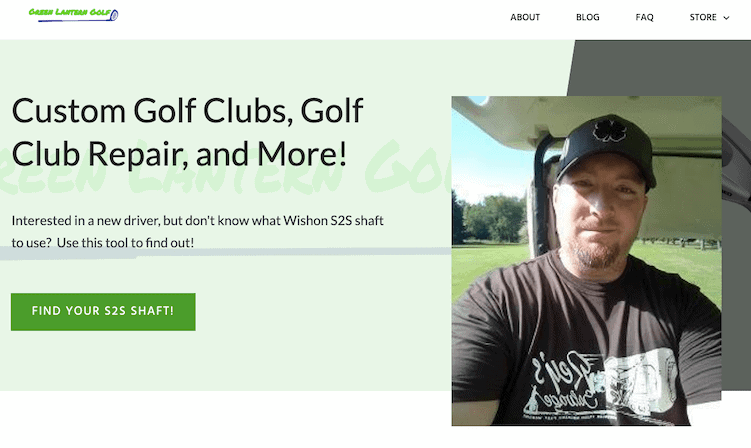Image resolution: width=751 pixels, height=448 pixels.
Task: Click the shamrock emblem on the black cap
Action: point(609,131)
